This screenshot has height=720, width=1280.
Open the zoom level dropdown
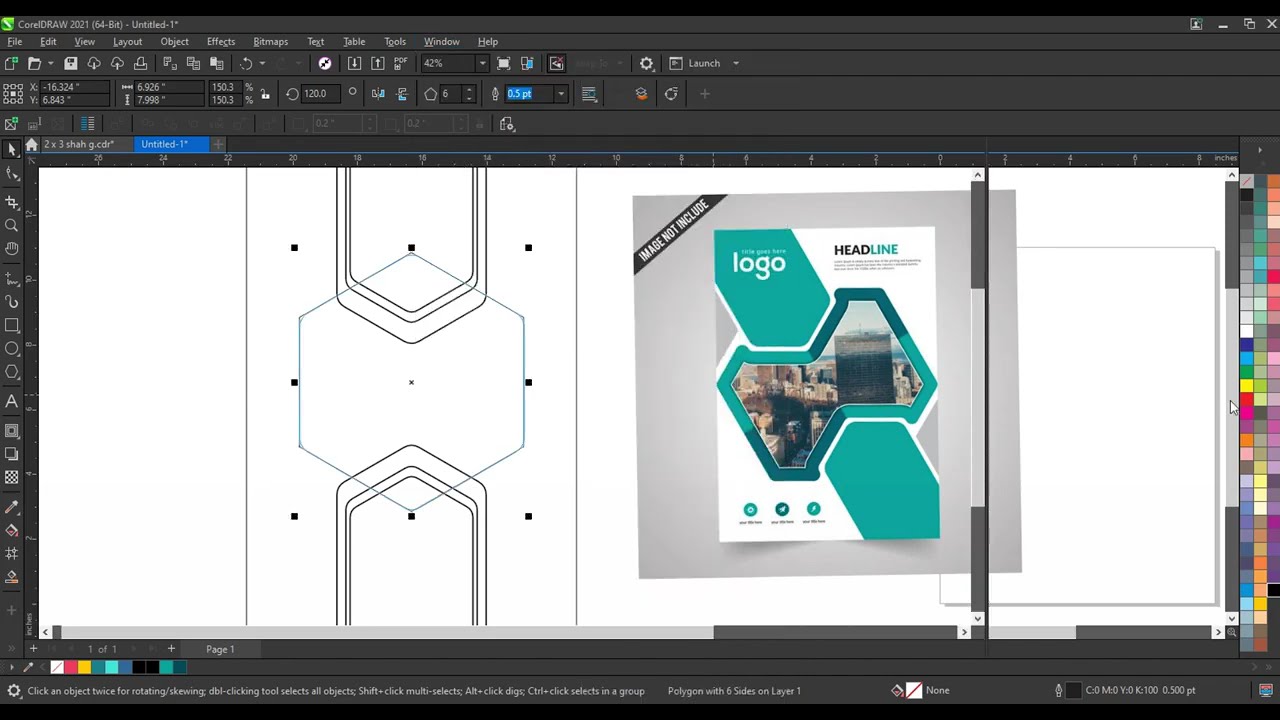tap(482, 63)
